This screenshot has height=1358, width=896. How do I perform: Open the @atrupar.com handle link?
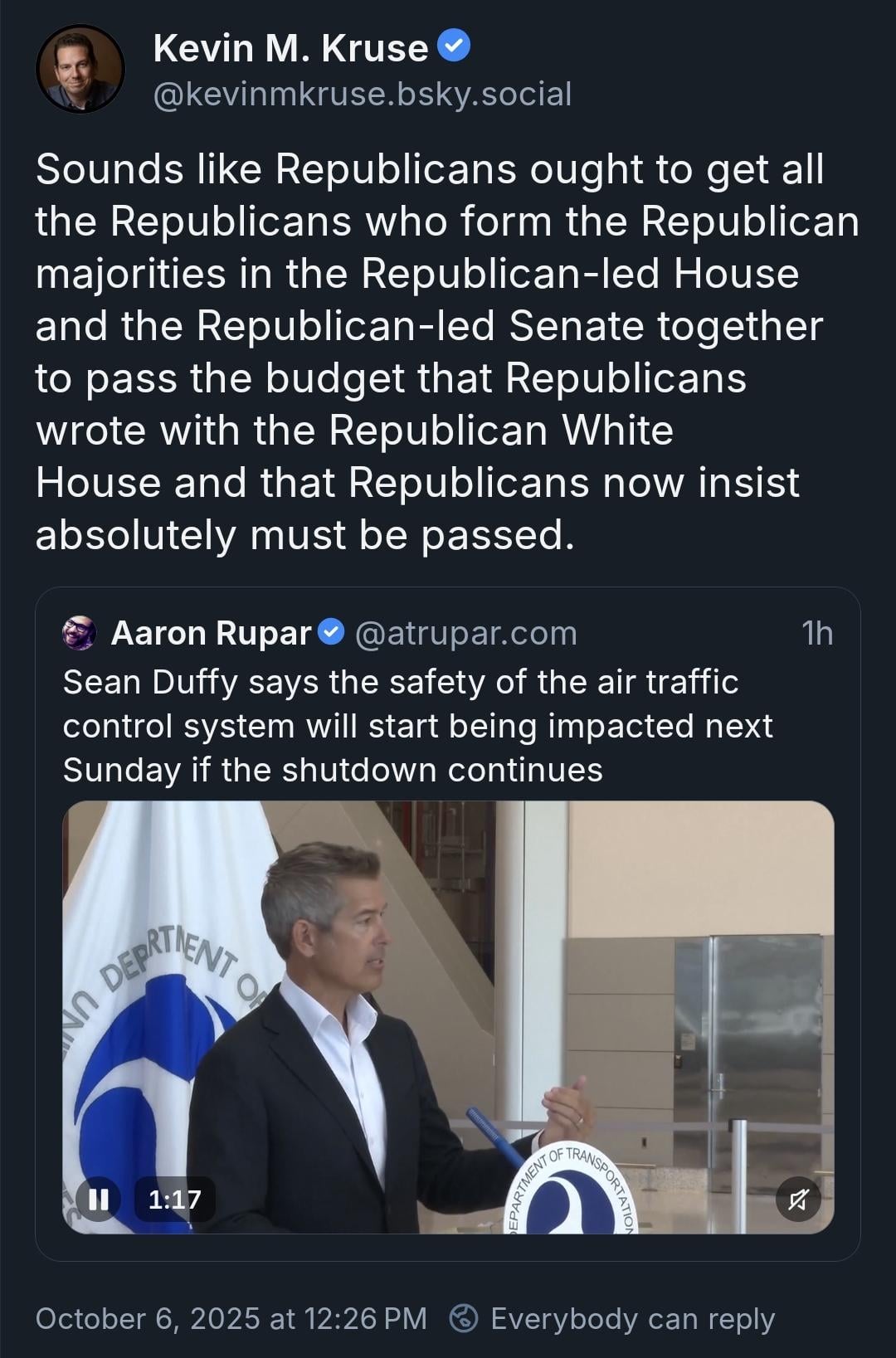coord(465,633)
